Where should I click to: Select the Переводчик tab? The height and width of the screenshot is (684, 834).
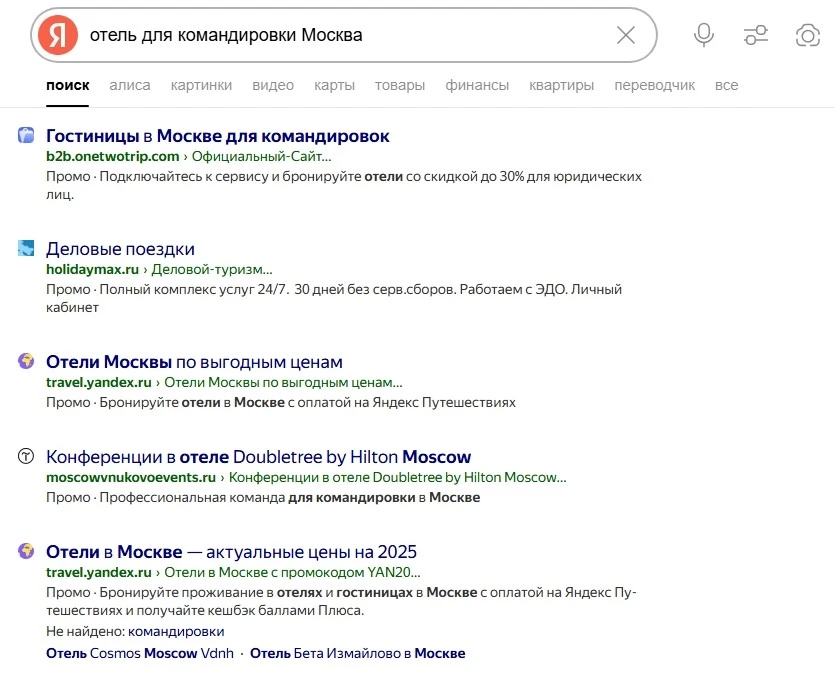pyautogui.click(x=654, y=85)
